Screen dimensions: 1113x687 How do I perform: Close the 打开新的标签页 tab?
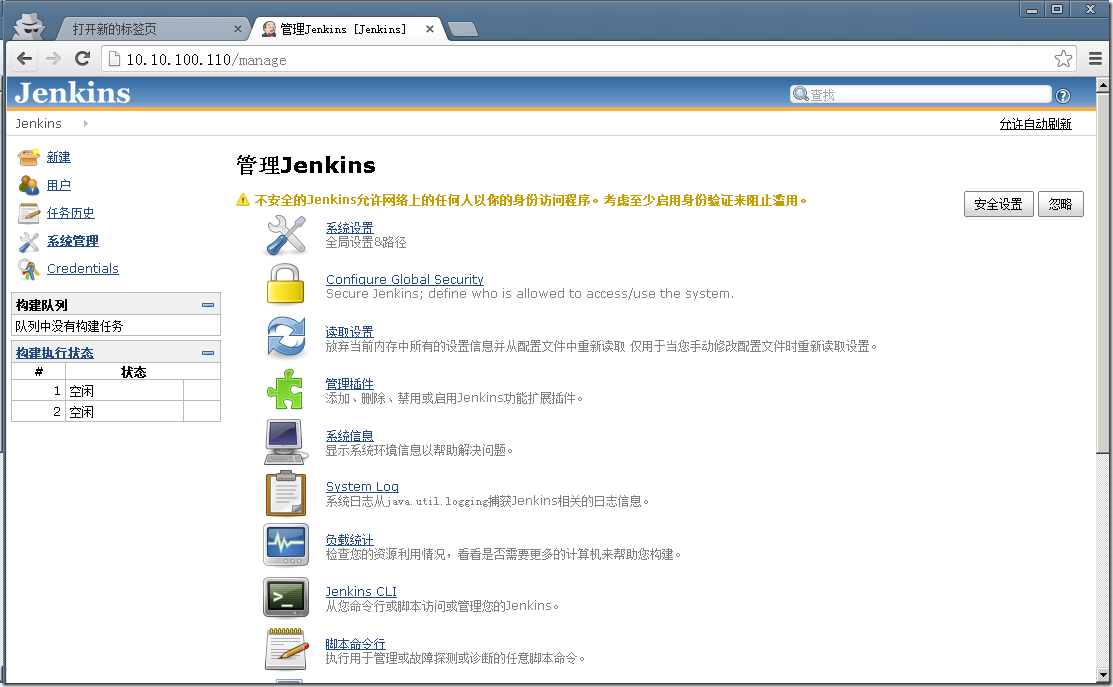(x=238, y=29)
